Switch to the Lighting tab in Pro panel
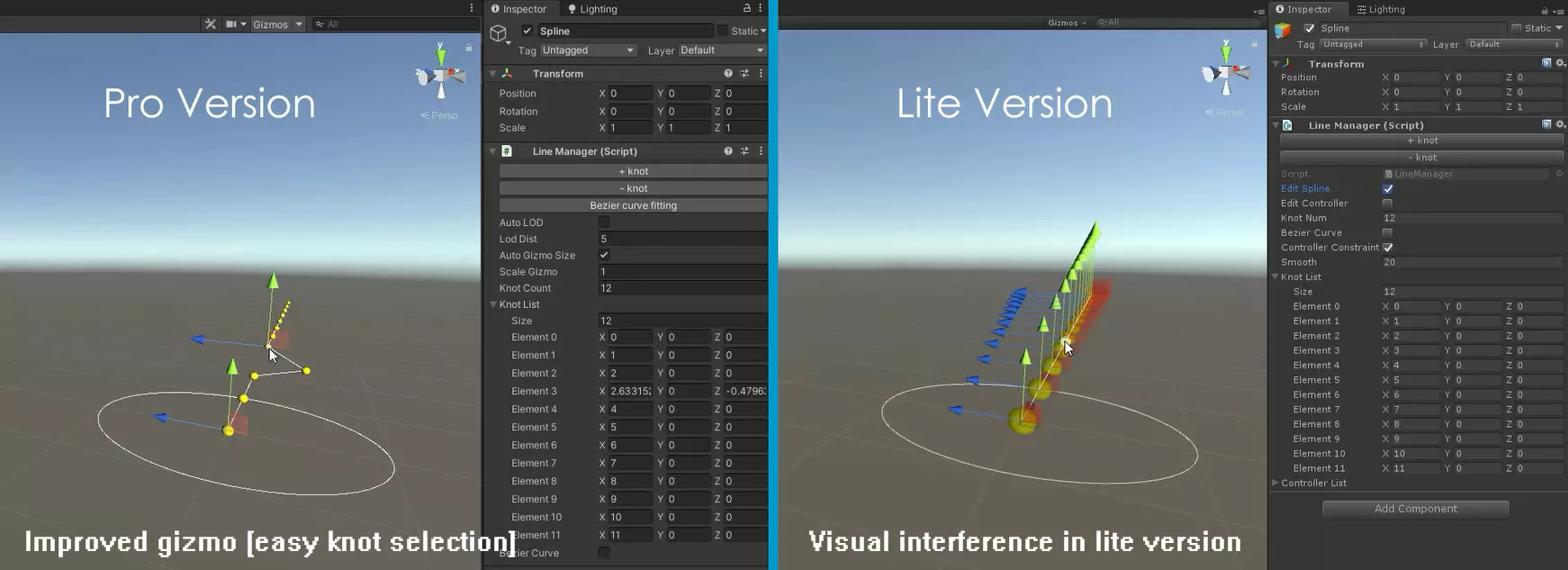This screenshot has height=570, width=1568. coord(593,9)
